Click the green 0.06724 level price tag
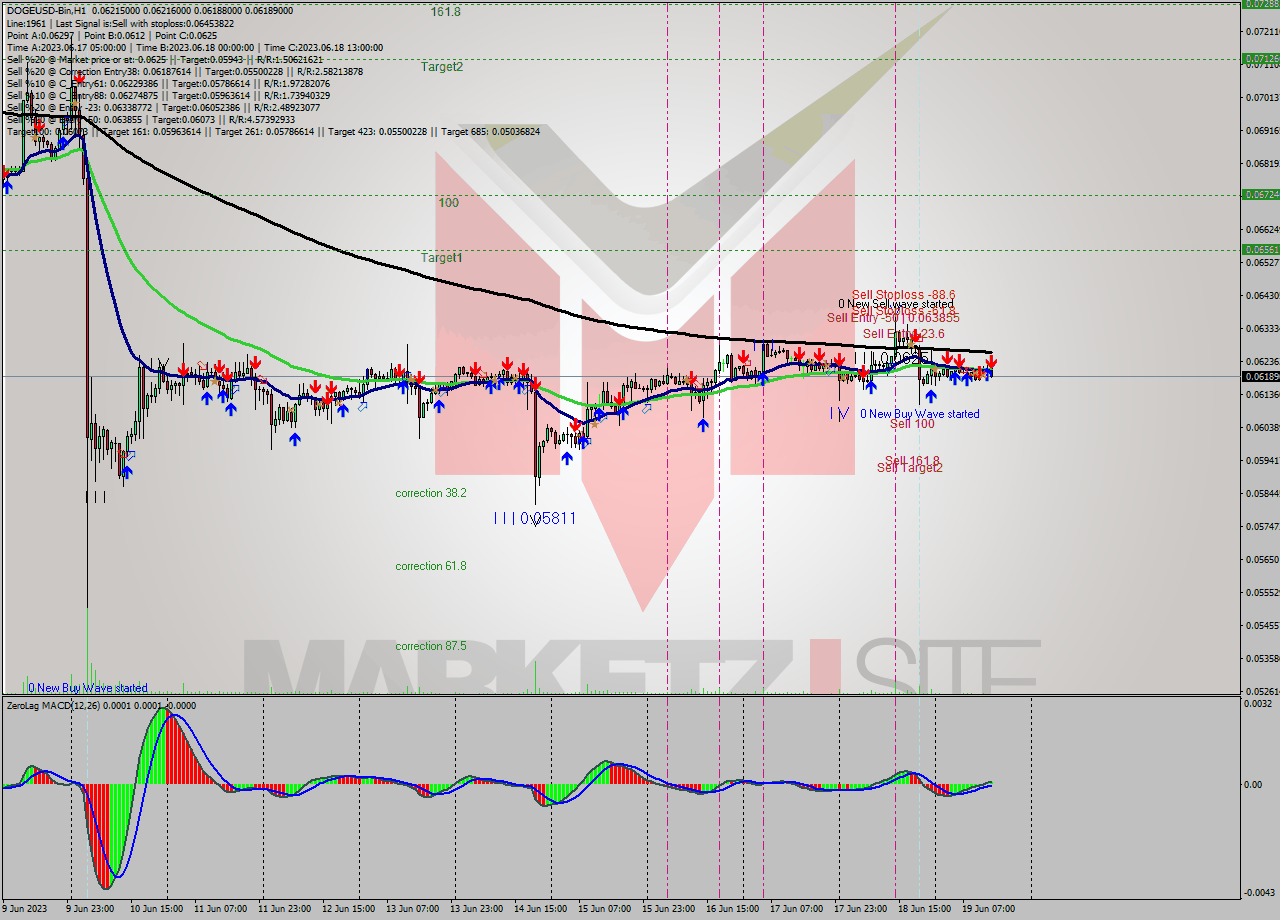This screenshot has height=920, width=1280. click(1259, 194)
